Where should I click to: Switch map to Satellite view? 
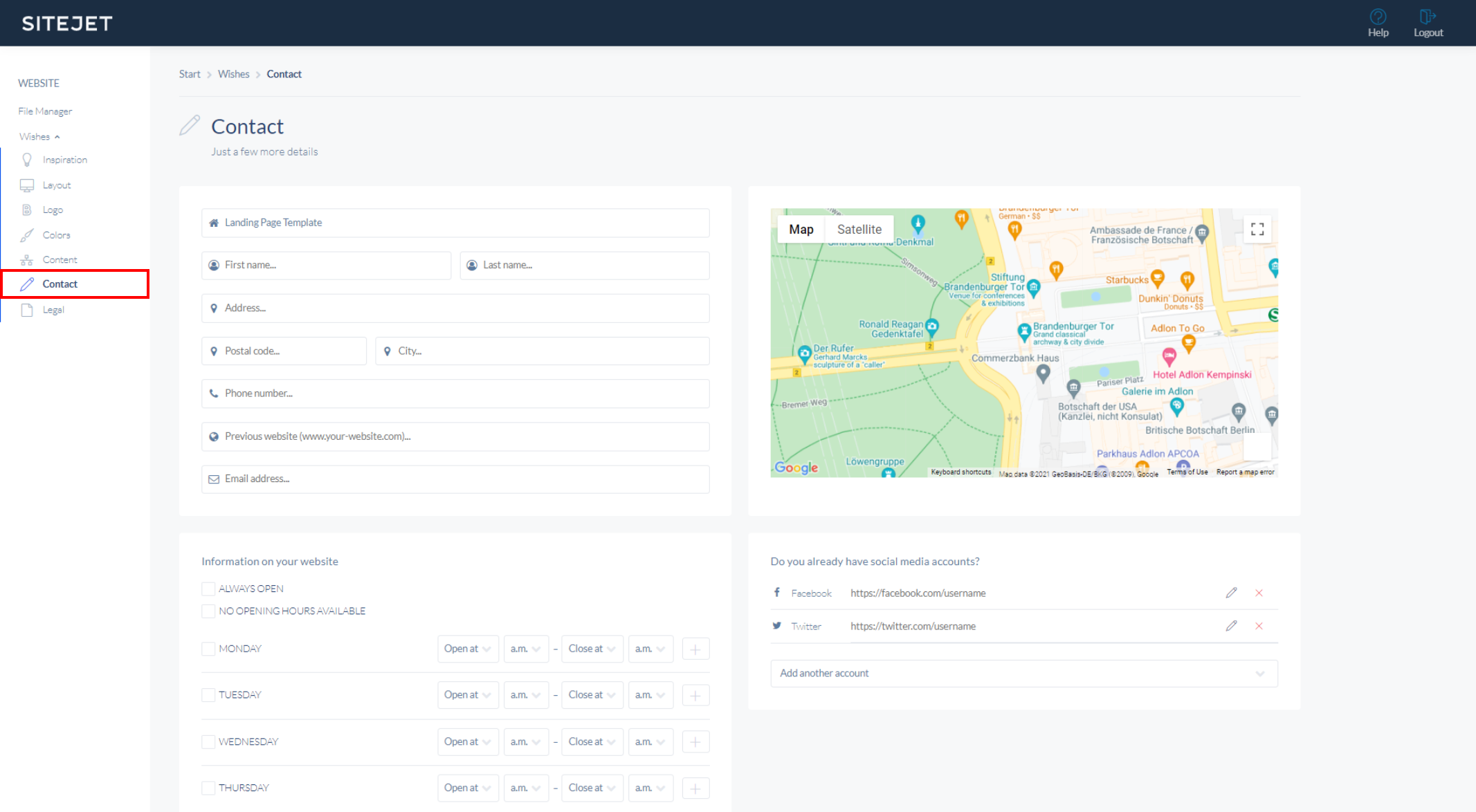tap(859, 229)
